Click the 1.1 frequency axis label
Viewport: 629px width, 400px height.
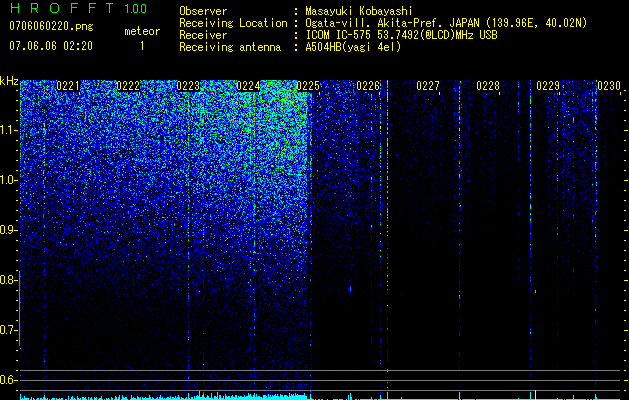9,130
